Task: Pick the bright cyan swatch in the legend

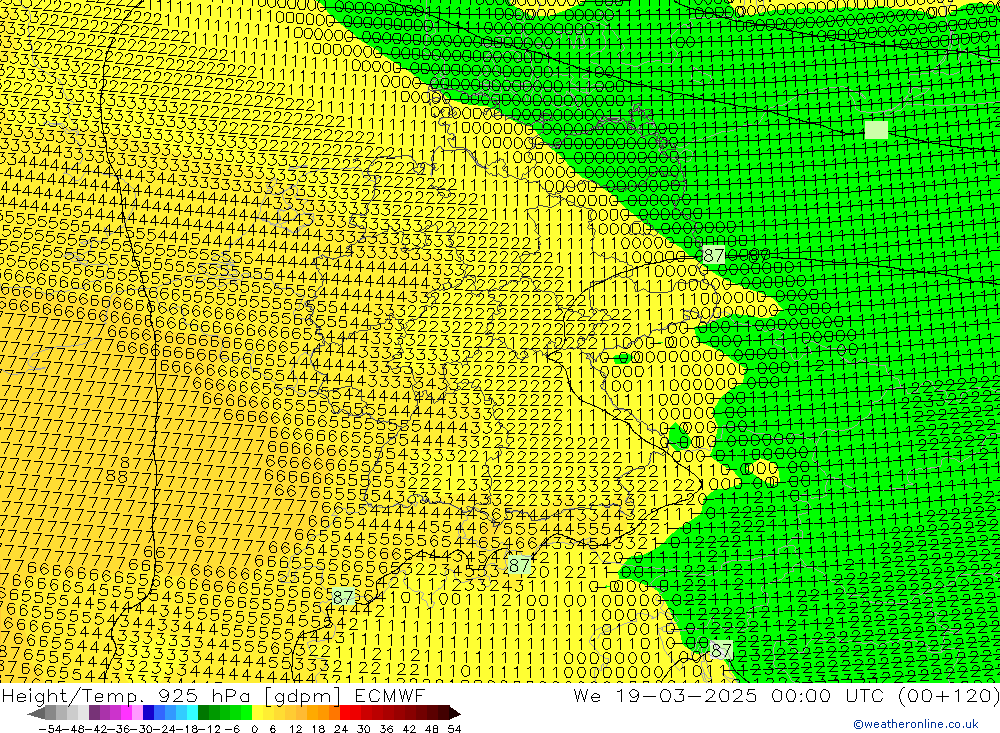Action: click(x=192, y=713)
